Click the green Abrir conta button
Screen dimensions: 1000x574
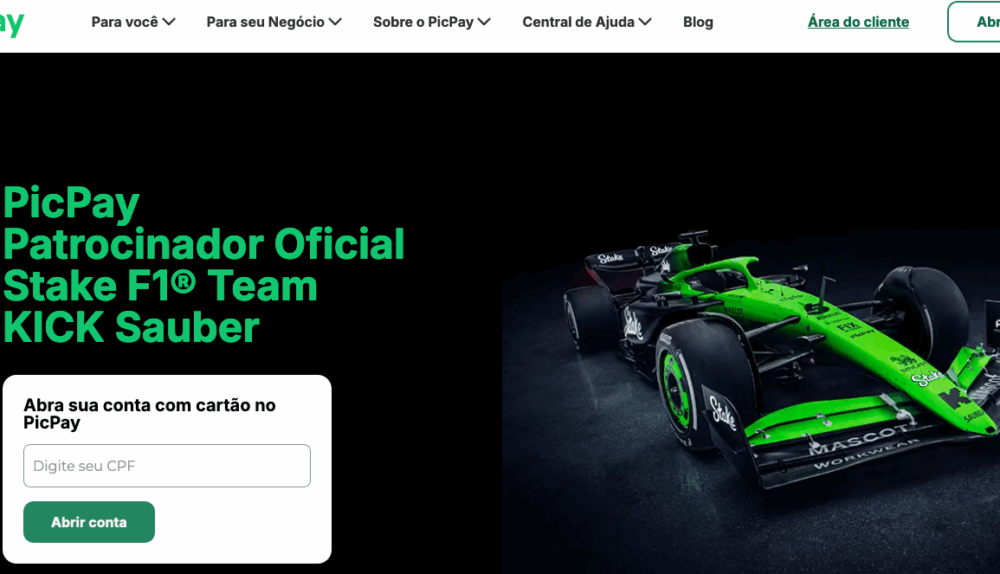tap(89, 522)
